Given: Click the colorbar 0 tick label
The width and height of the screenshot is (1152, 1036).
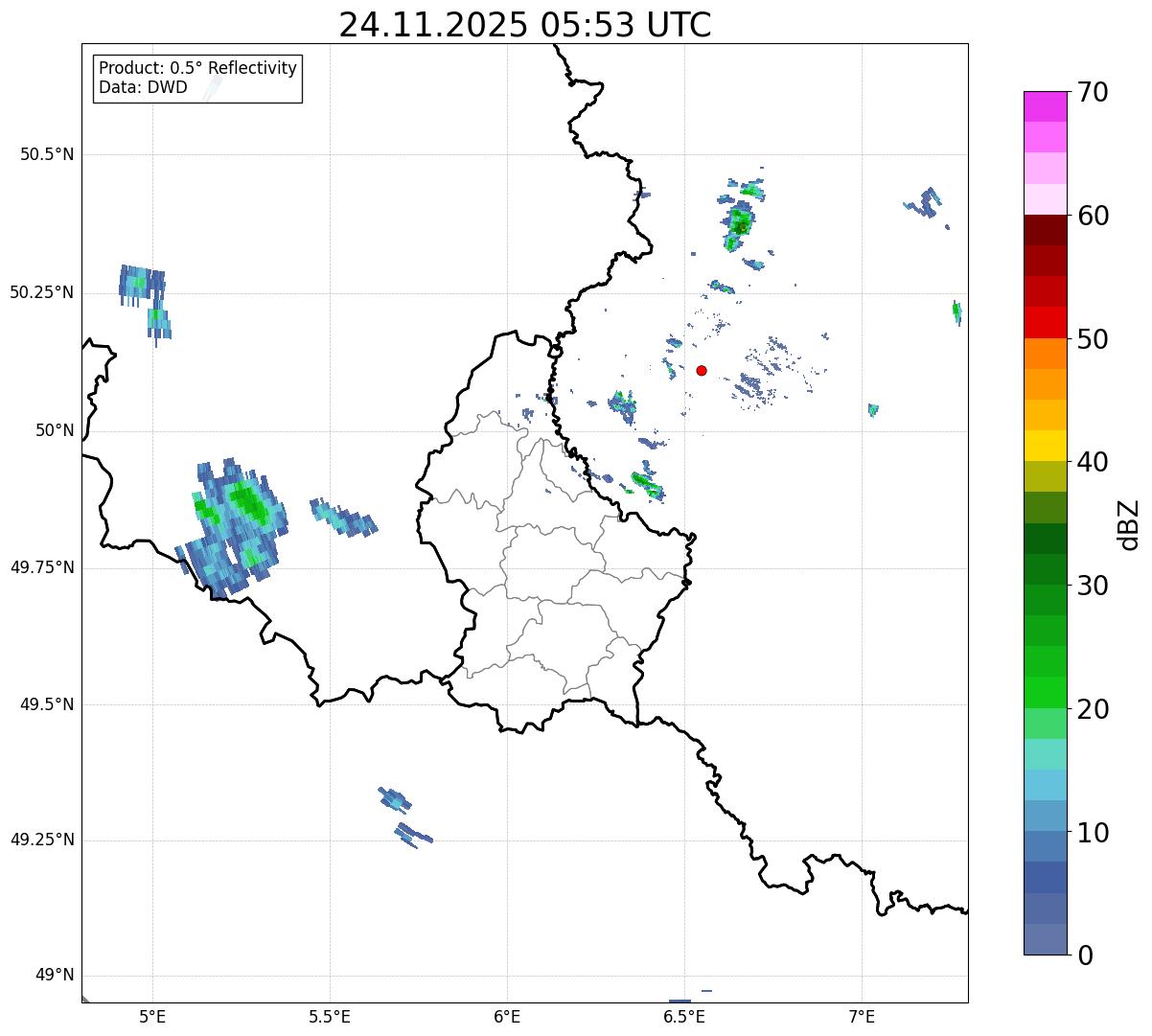Looking at the screenshot, I should [1085, 955].
